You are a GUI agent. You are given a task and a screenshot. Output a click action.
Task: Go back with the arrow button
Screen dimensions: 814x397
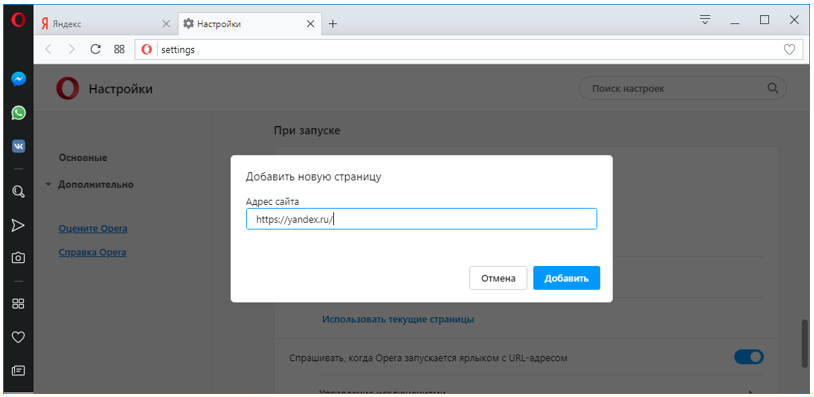coord(48,49)
